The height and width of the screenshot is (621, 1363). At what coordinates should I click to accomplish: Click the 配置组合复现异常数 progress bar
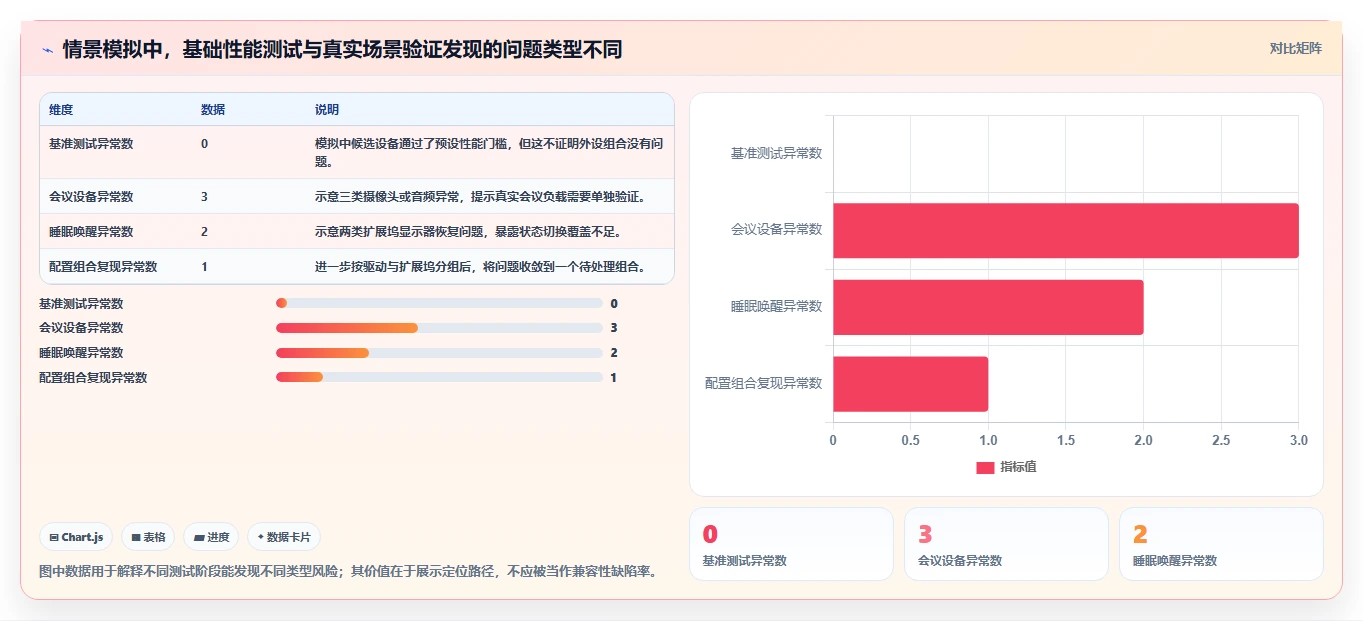439,377
